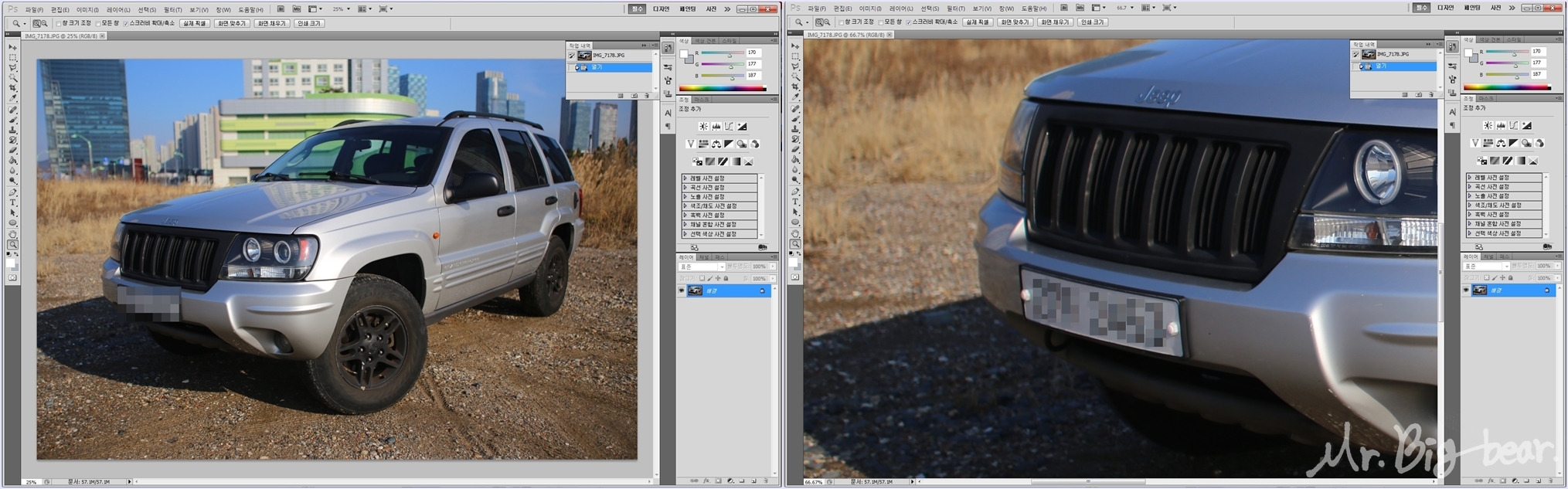Viewport: 1568px width, 489px height.
Task: Select the Lasso tool in left window
Action: tap(12, 66)
